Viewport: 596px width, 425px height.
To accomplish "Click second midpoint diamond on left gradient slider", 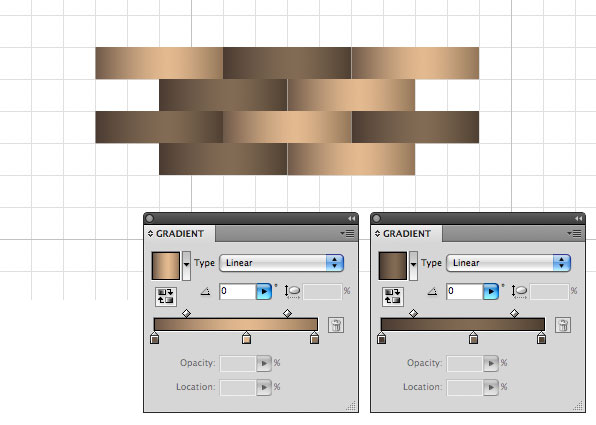I will click(x=287, y=313).
